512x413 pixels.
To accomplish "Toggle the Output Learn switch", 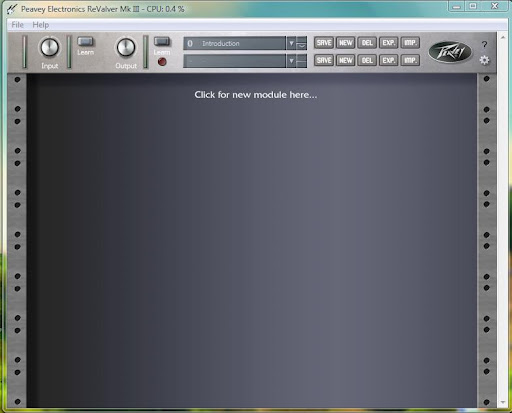I will pos(162,41).
